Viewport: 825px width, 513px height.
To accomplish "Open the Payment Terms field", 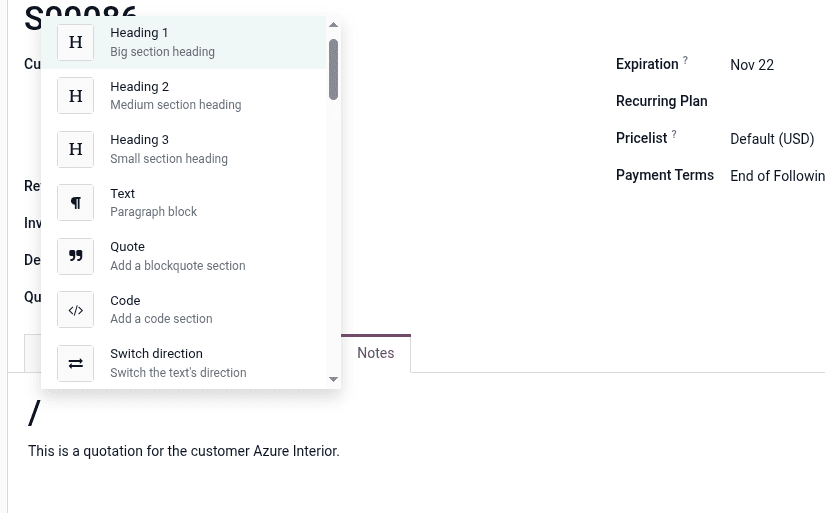I will 777,176.
